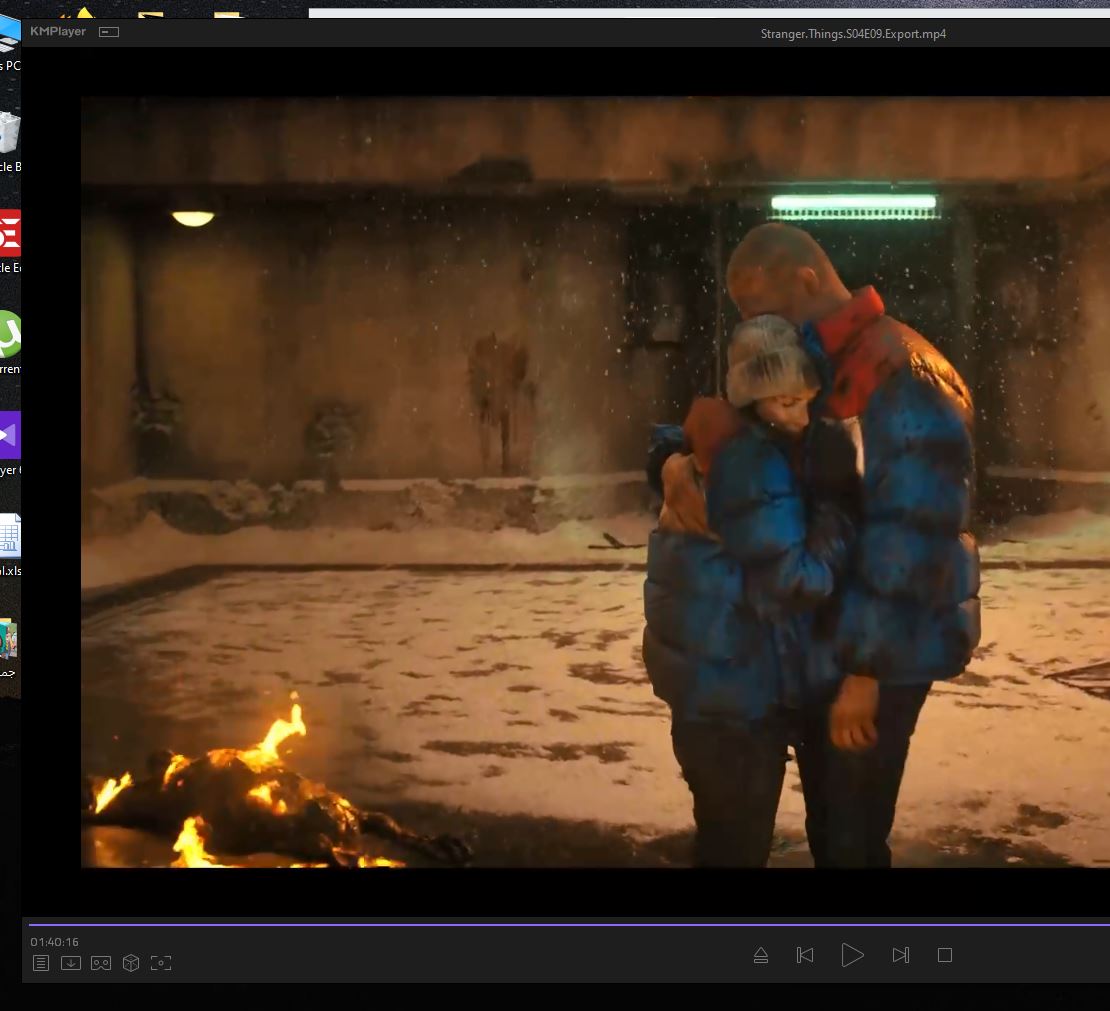Click on the video display area
1110x1011 pixels.
[x=595, y=480]
